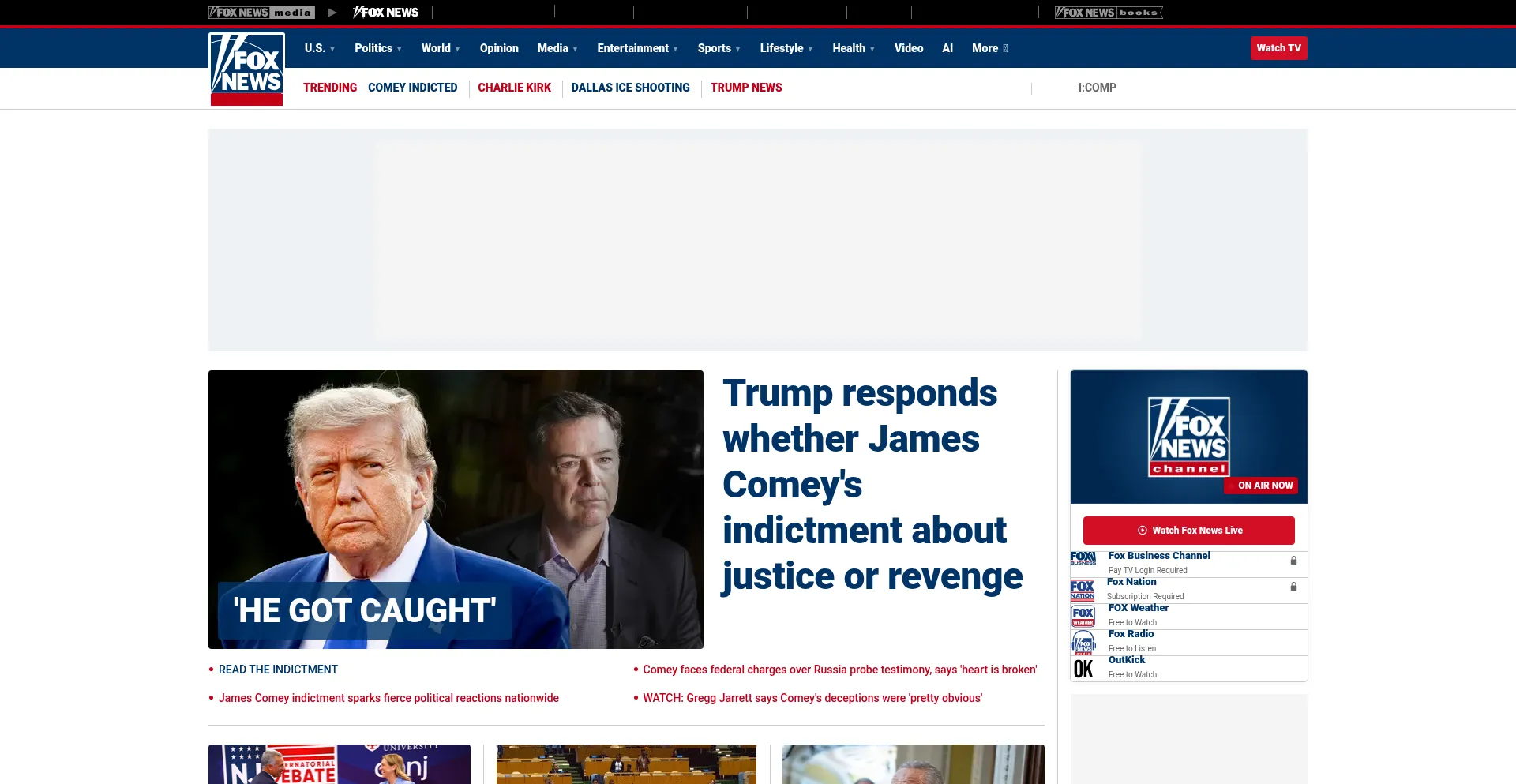Click the Watch TV button
This screenshot has width=1516, height=784.
pos(1279,48)
